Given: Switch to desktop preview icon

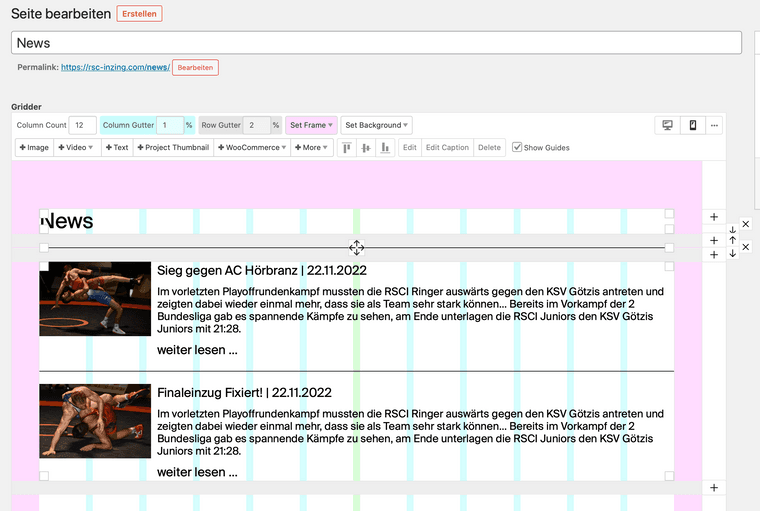Looking at the screenshot, I should [667, 125].
